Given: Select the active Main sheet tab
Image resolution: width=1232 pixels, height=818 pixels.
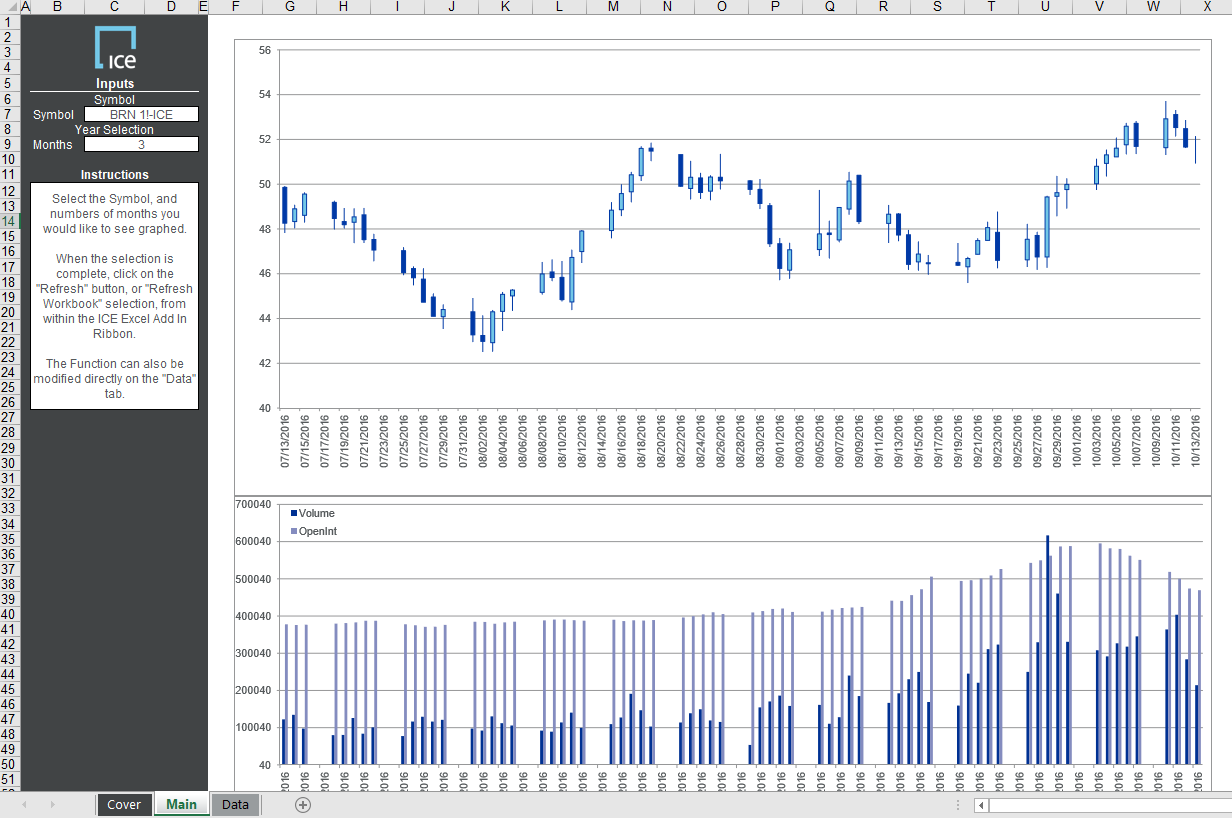Looking at the screenshot, I should click(x=181, y=804).
